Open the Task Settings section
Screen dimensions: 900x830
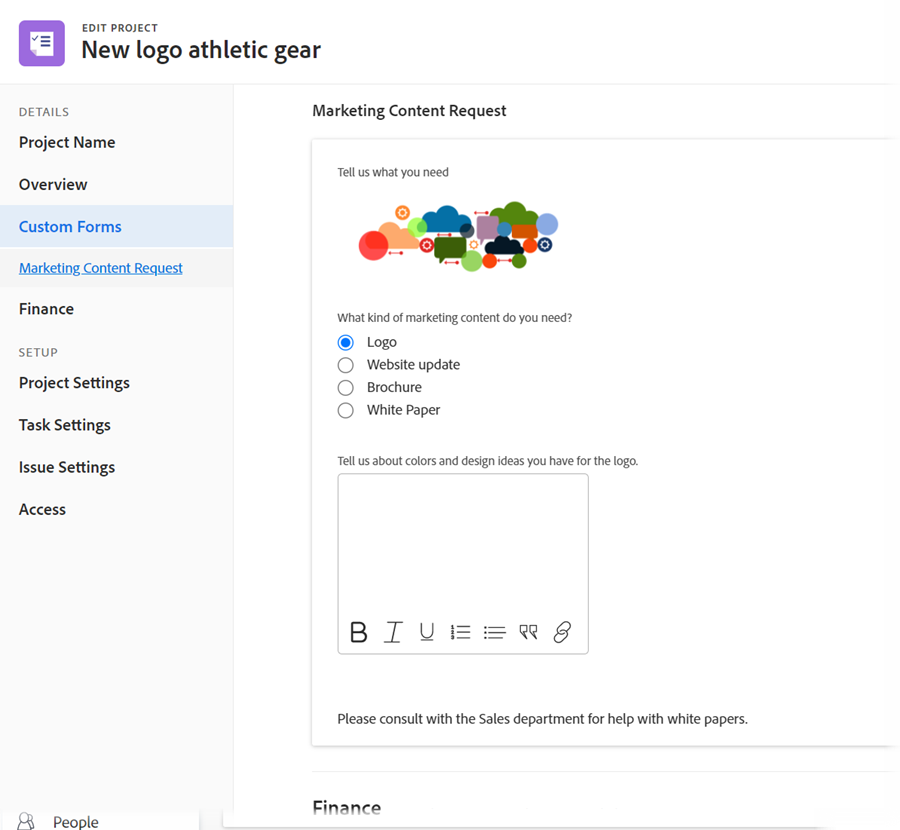[64, 425]
